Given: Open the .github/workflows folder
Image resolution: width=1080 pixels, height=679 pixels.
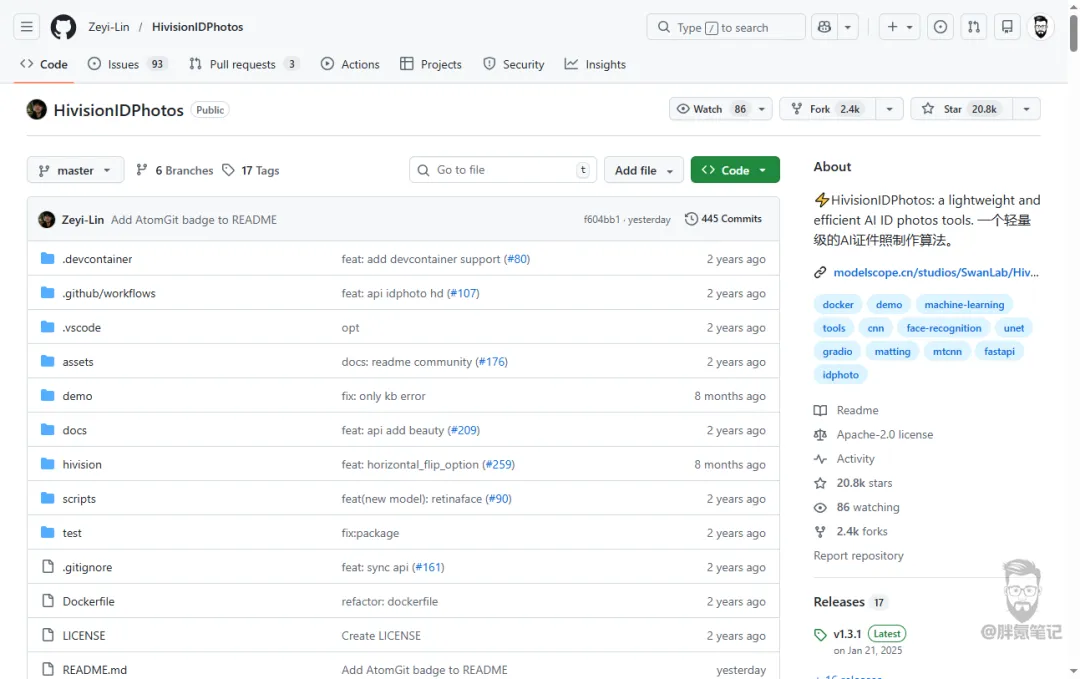Looking at the screenshot, I should coord(109,293).
